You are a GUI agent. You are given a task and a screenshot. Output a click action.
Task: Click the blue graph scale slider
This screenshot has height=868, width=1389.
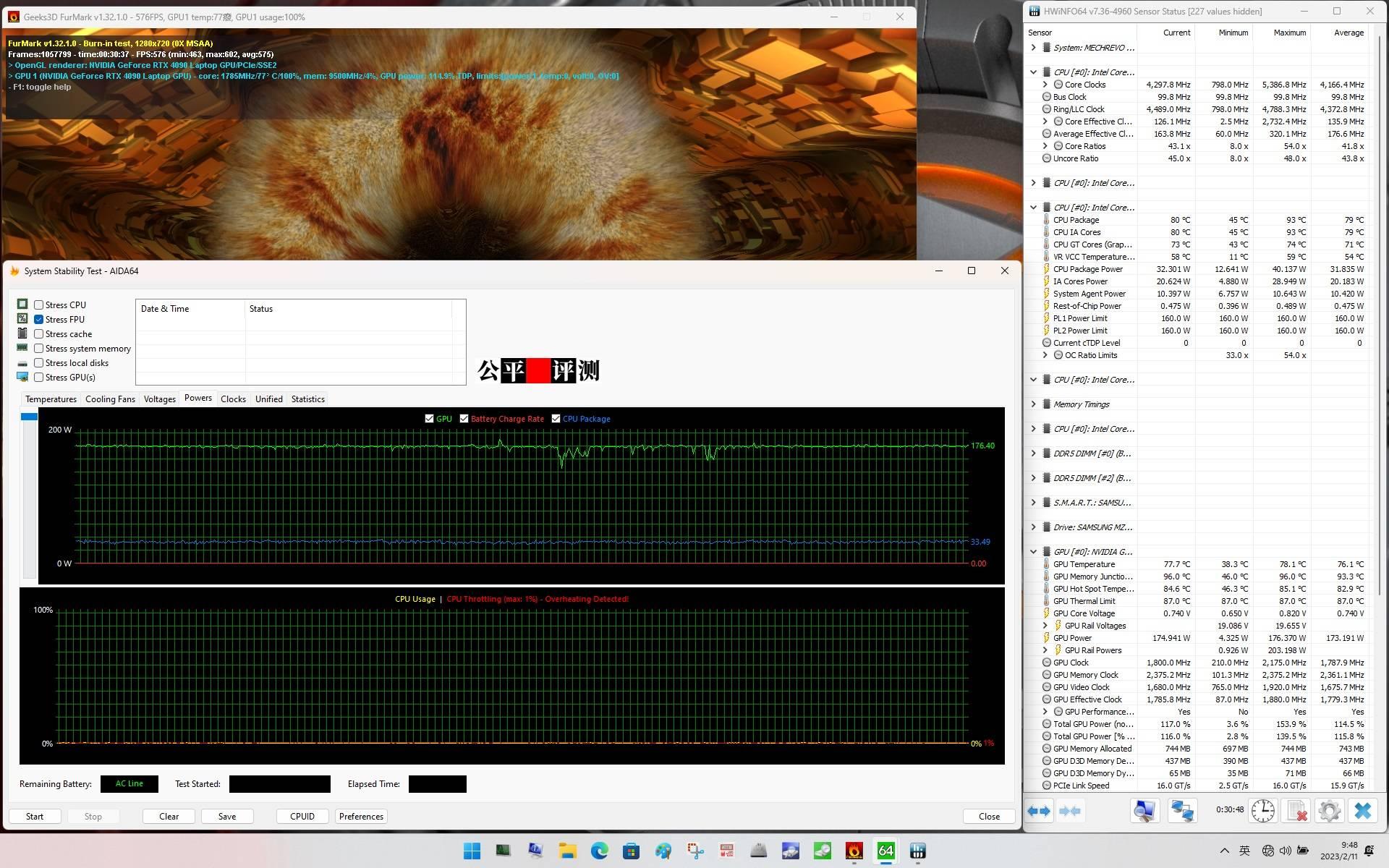(x=29, y=417)
